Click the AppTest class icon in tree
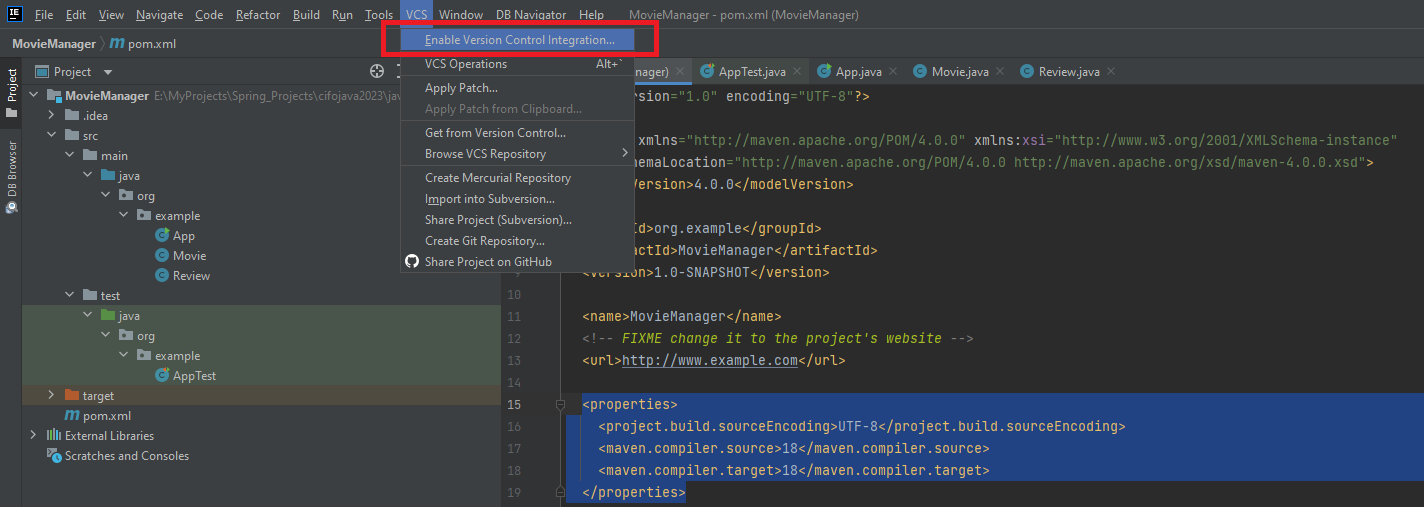The image size is (1424, 507). [162, 376]
